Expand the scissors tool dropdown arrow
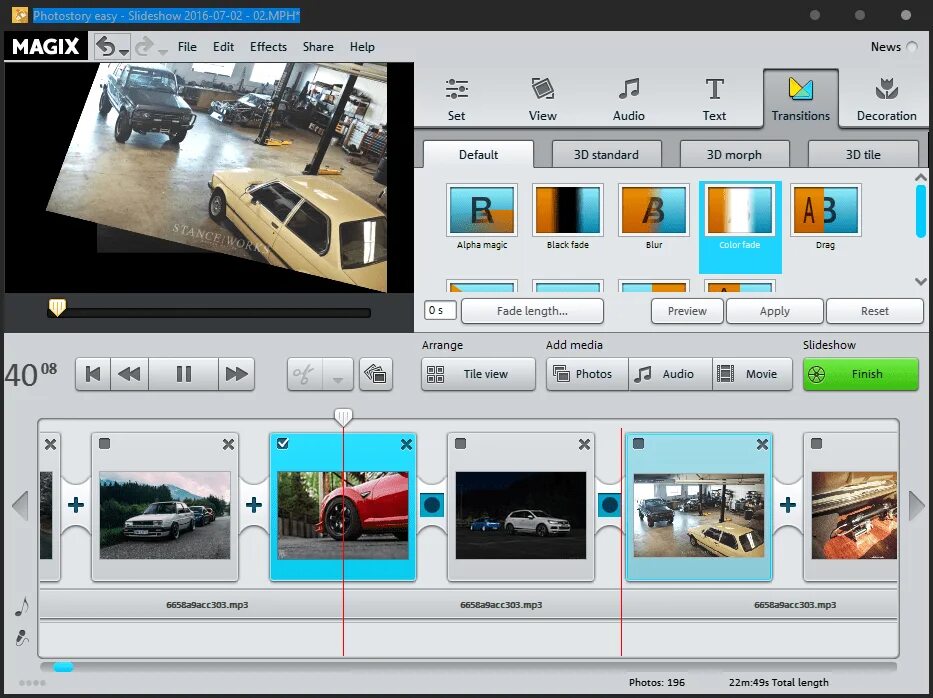 (x=337, y=380)
